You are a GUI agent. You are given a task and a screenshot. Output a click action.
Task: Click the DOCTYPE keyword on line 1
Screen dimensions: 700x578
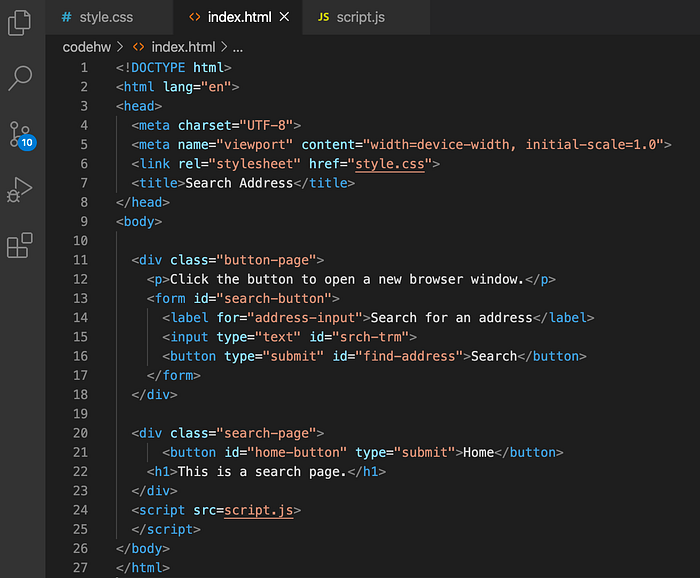click(x=158, y=68)
